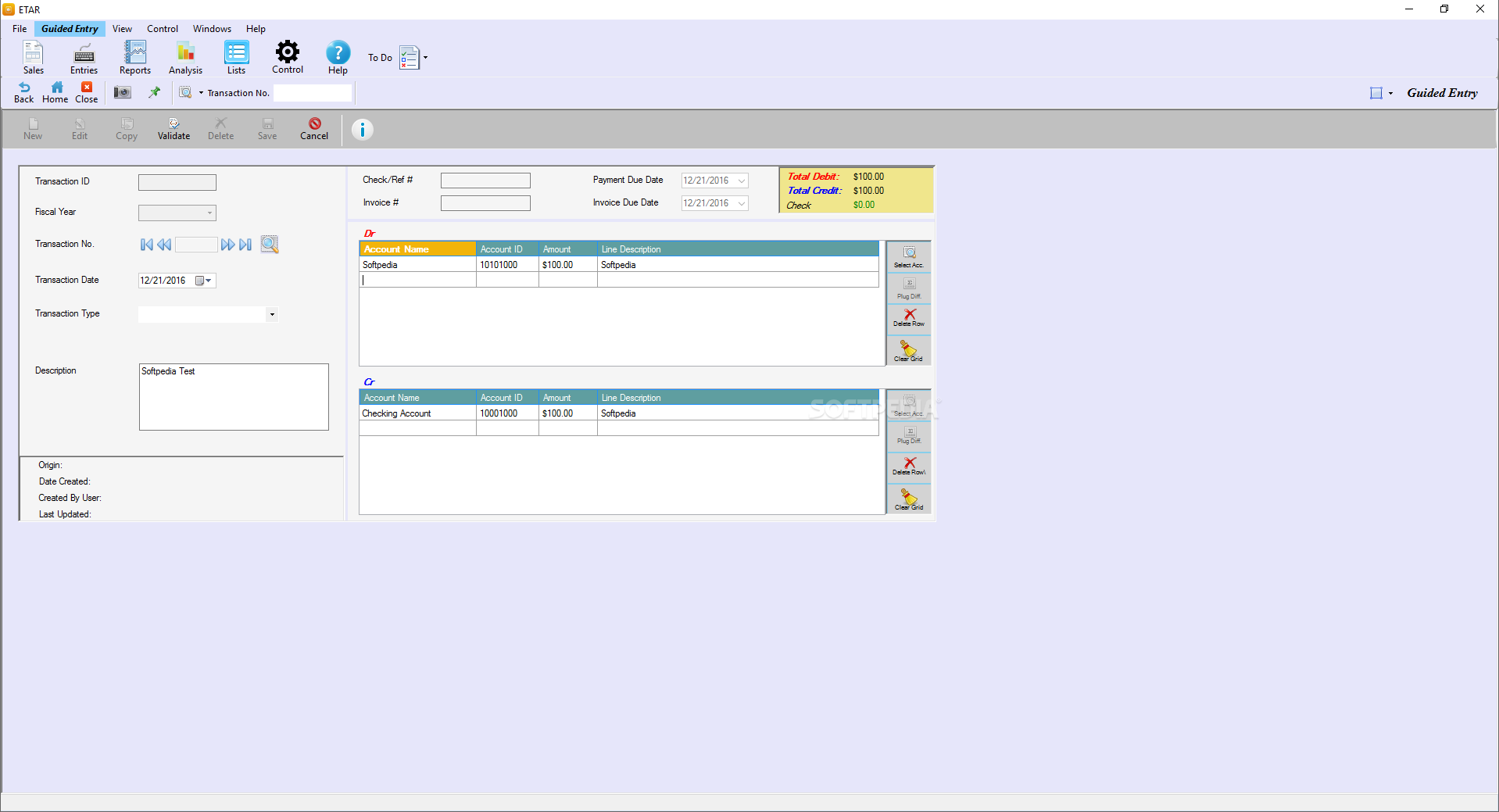1499x812 pixels.
Task: Open the View menu
Action: pyautogui.click(x=122, y=29)
